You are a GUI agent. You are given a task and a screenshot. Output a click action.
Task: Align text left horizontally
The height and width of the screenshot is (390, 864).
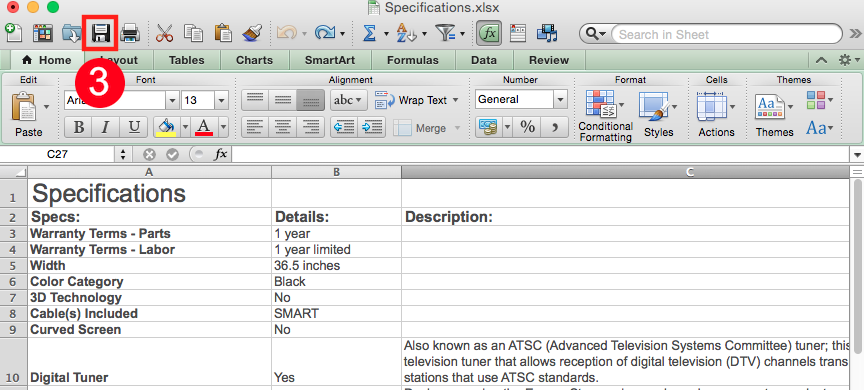(255, 128)
